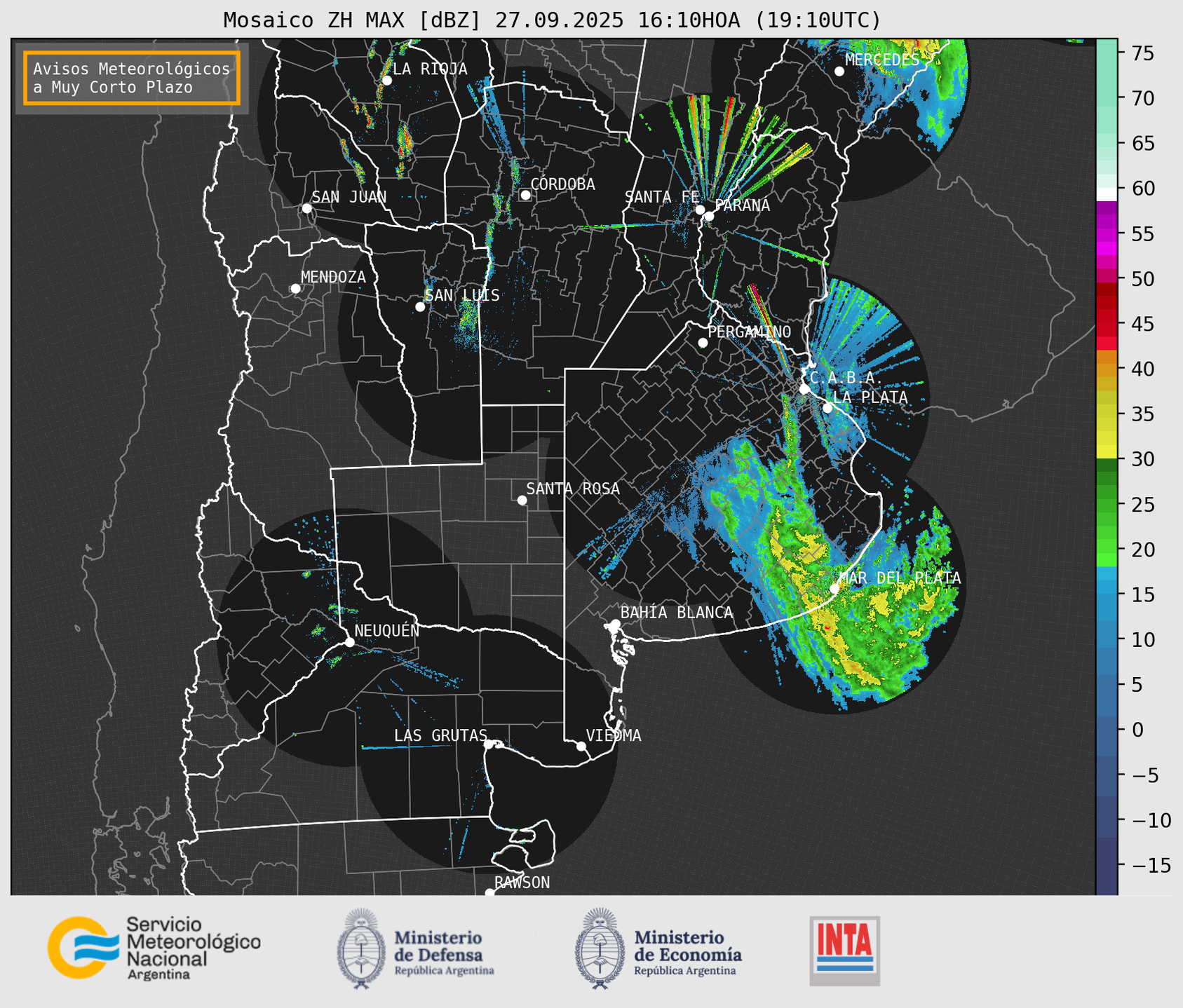Click the Córdoba city marker dot
Image resolution: width=1183 pixels, height=1008 pixels.
tap(525, 195)
